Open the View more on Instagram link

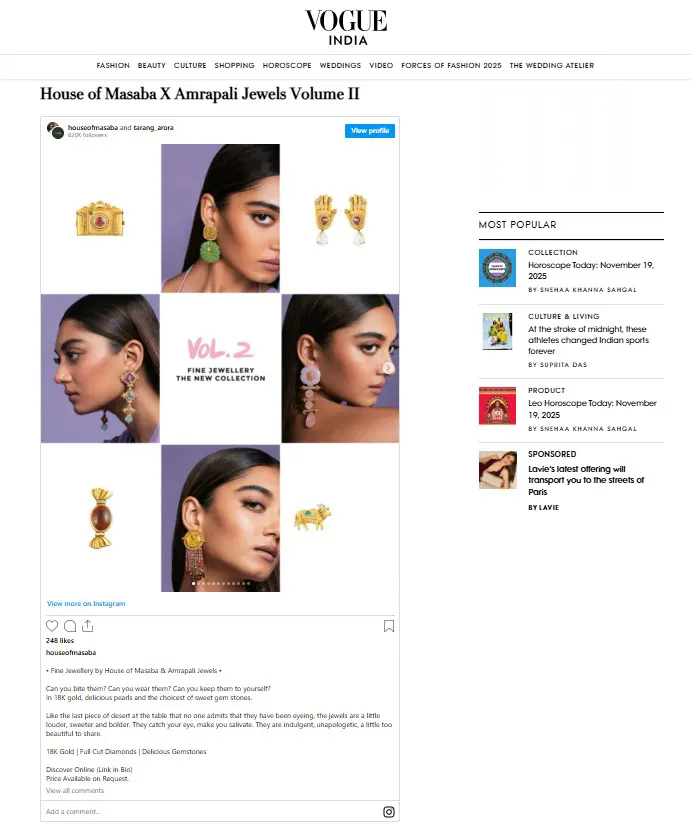point(86,604)
